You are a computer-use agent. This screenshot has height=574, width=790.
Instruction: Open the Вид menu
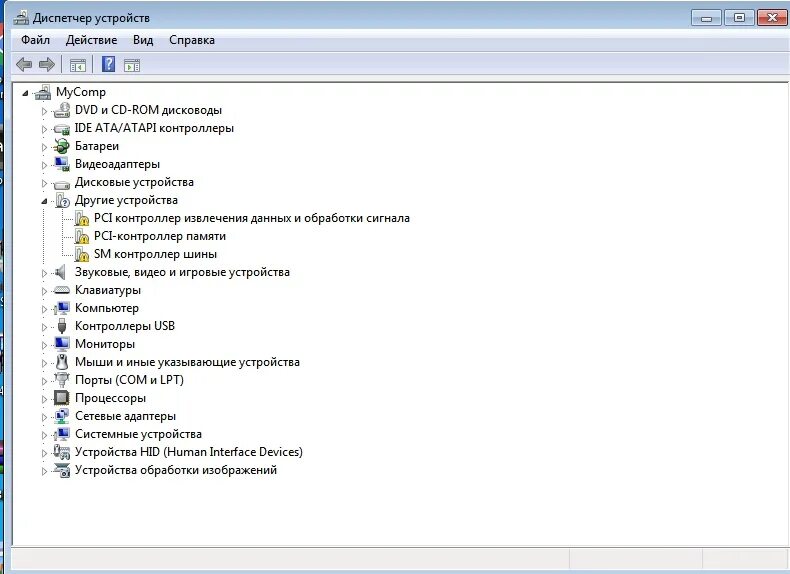click(143, 40)
